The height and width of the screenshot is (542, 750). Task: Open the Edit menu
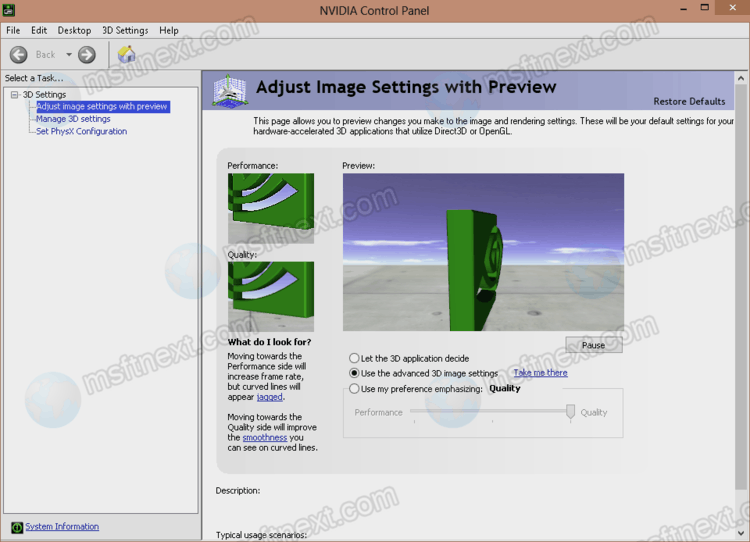(39, 30)
